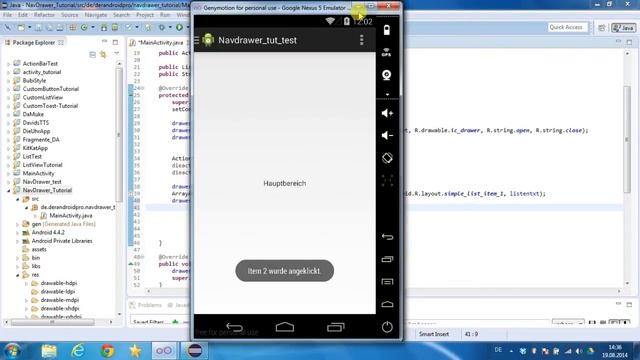Open the Package Explorer view menu arrow
Image resolution: width=640 pixels, height=360 pixels.
[116, 54]
